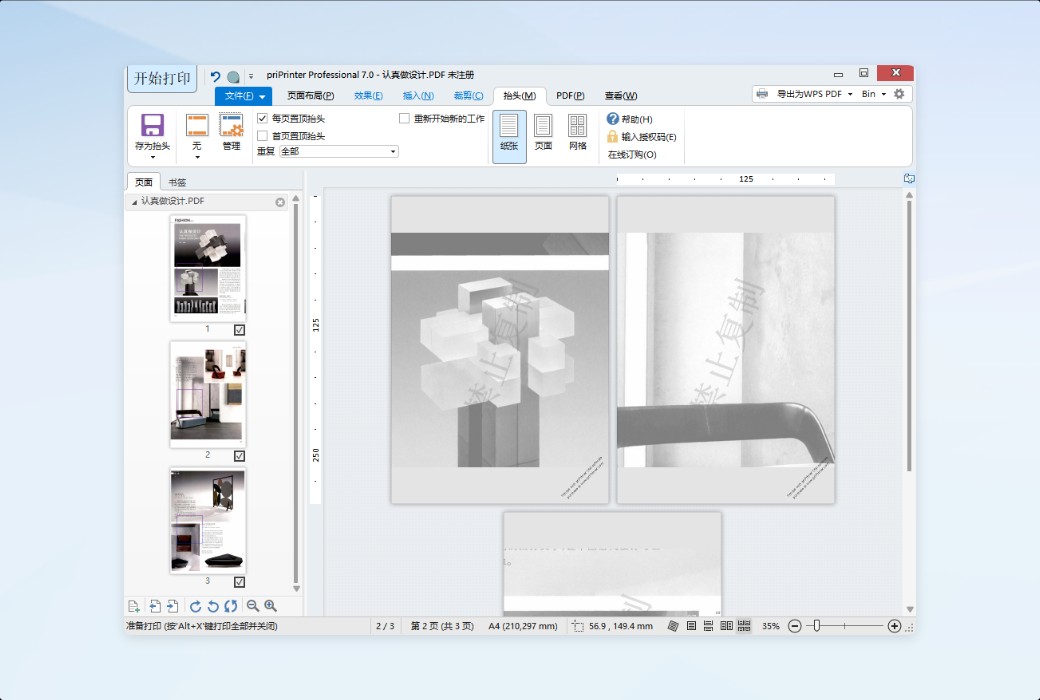Click the rotate 180 degrees icon

coord(231,606)
